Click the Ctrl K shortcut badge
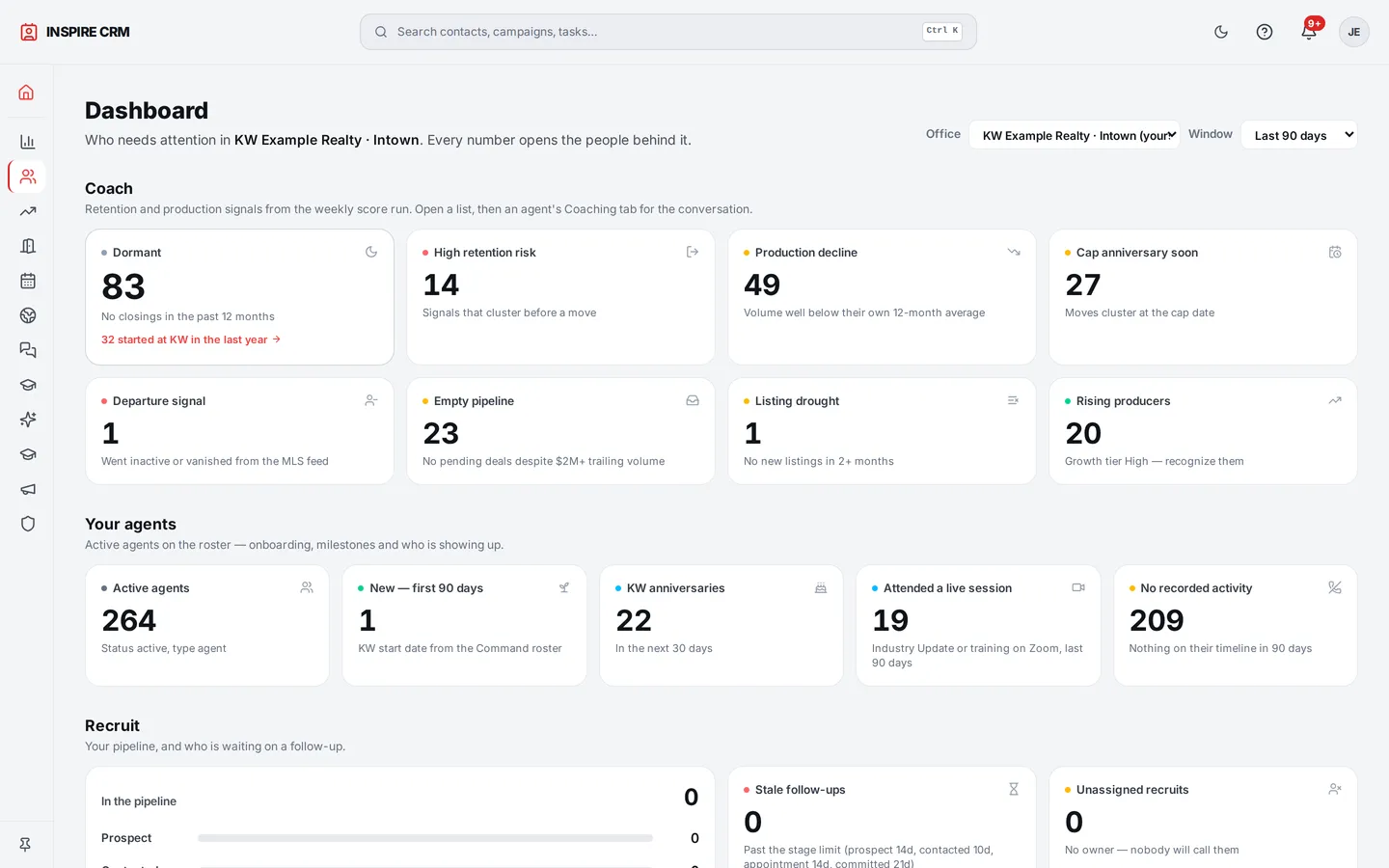This screenshot has height=868, width=1389. coord(942,31)
